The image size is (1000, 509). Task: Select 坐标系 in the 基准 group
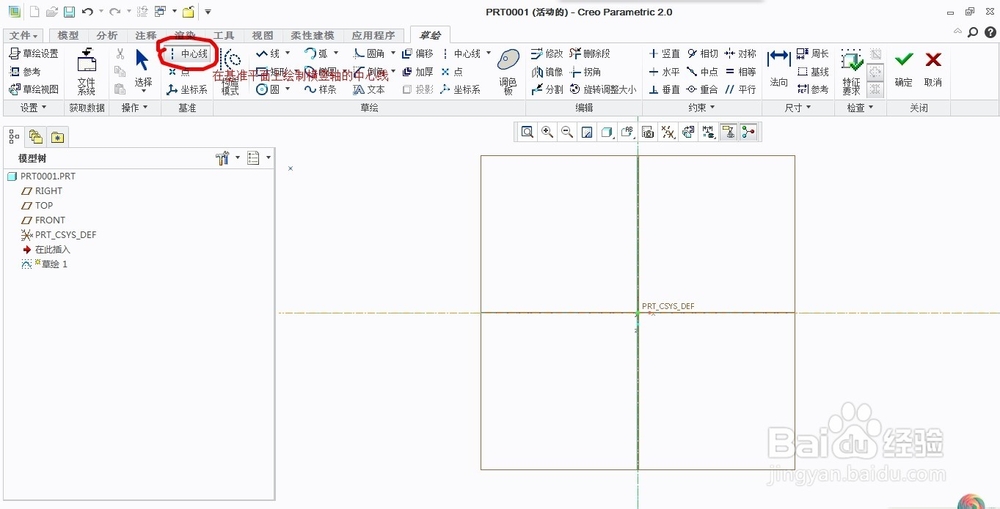[187, 90]
